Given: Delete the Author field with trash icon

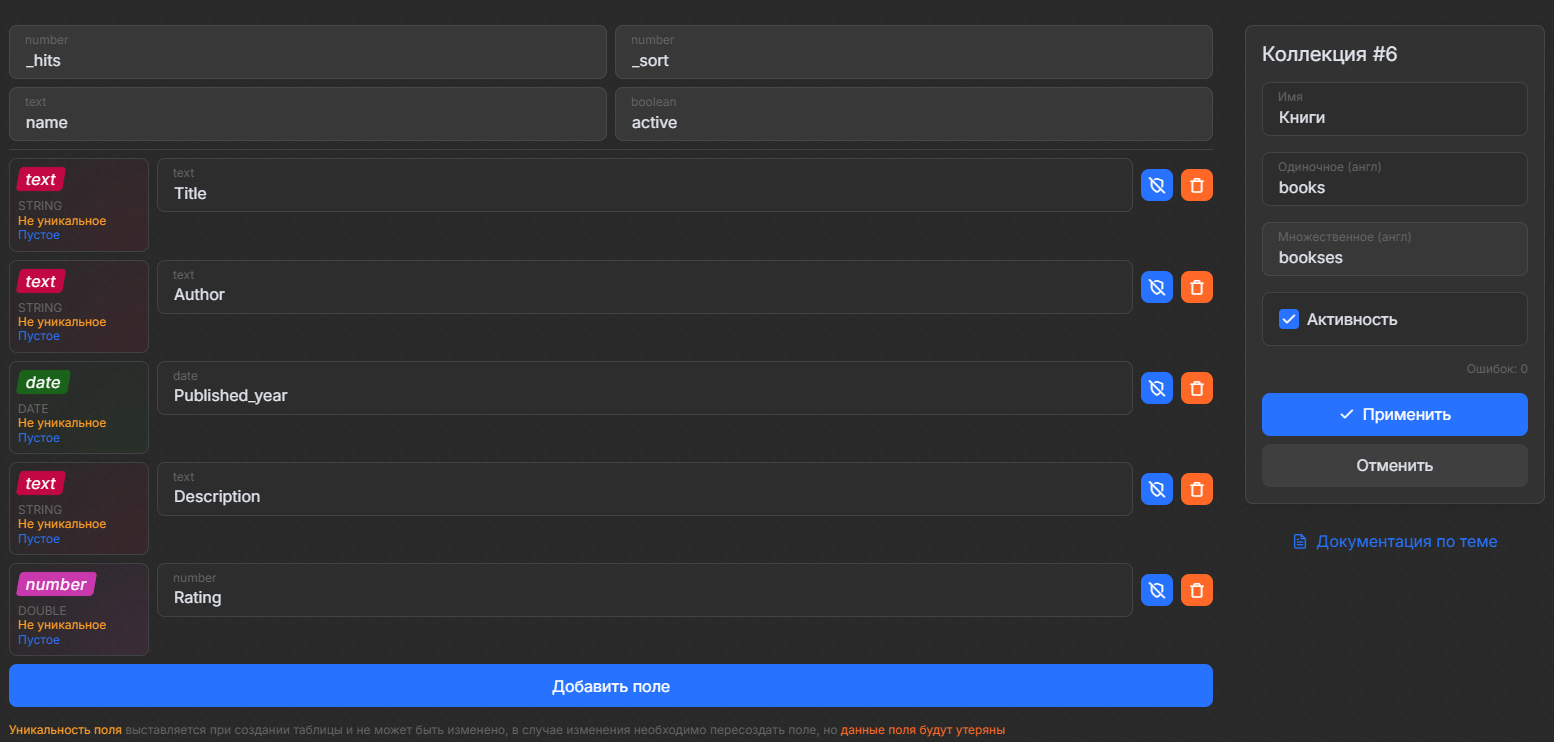Looking at the screenshot, I should click(1197, 288).
